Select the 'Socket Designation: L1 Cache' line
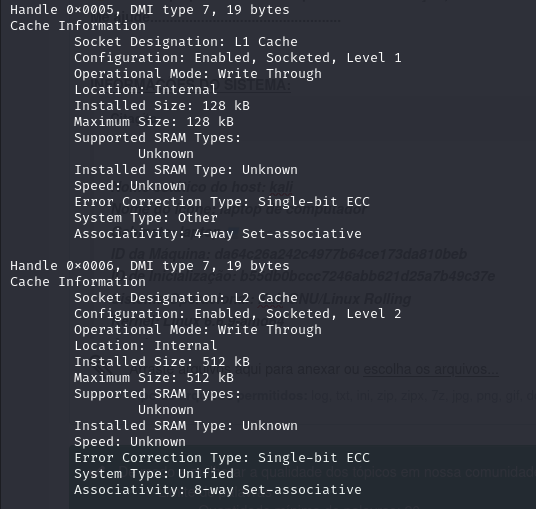 tap(186, 42)
